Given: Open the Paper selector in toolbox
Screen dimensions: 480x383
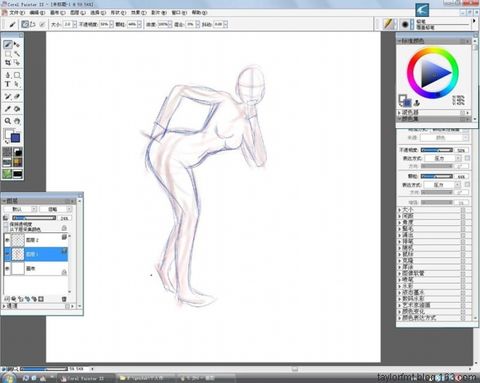Looking at the screenshot, I should click(7, 152).
